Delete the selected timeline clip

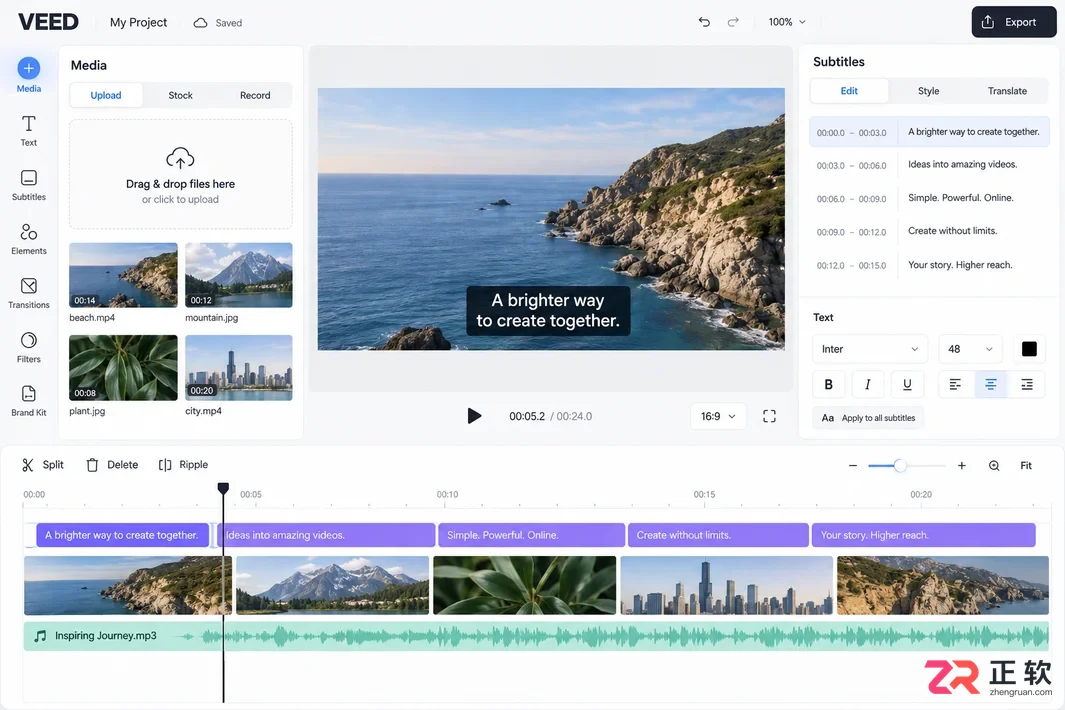112,465
